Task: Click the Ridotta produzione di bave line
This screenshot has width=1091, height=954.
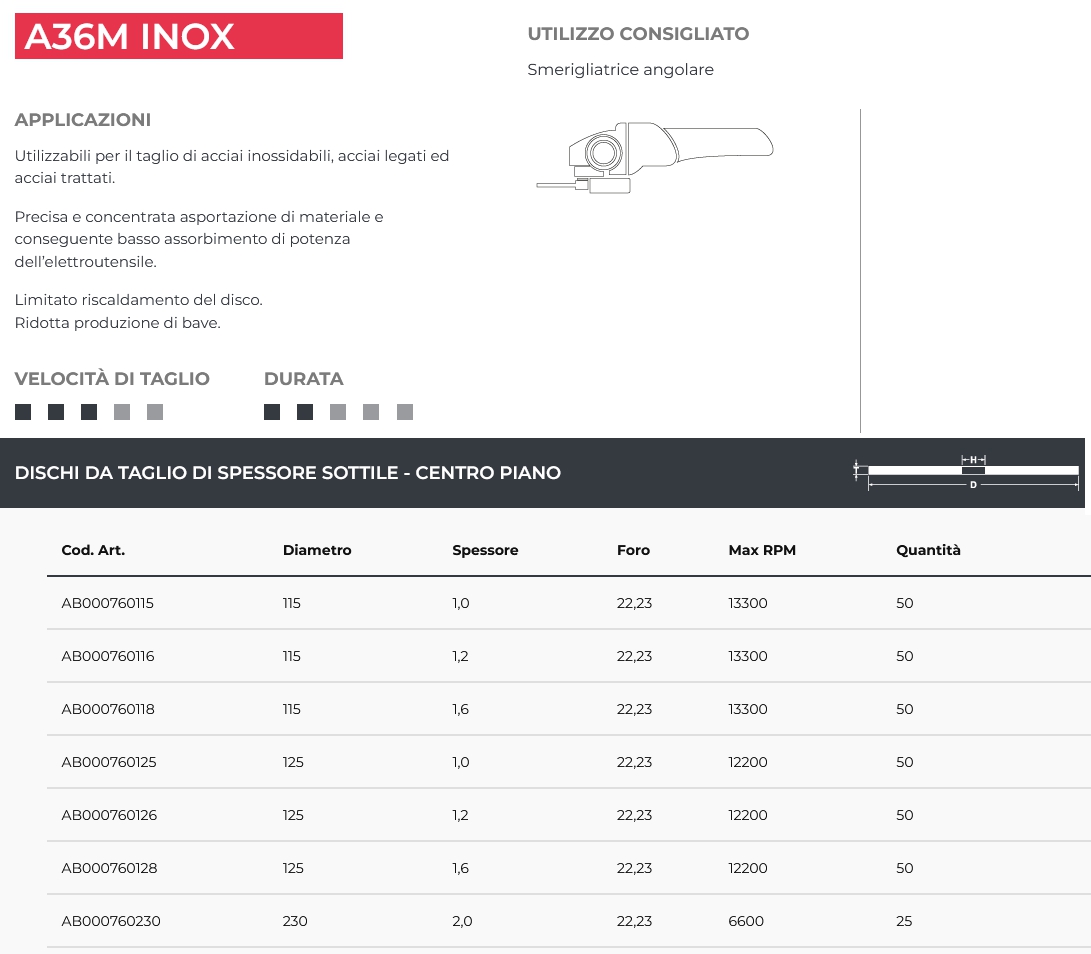Action: point(118,323)
